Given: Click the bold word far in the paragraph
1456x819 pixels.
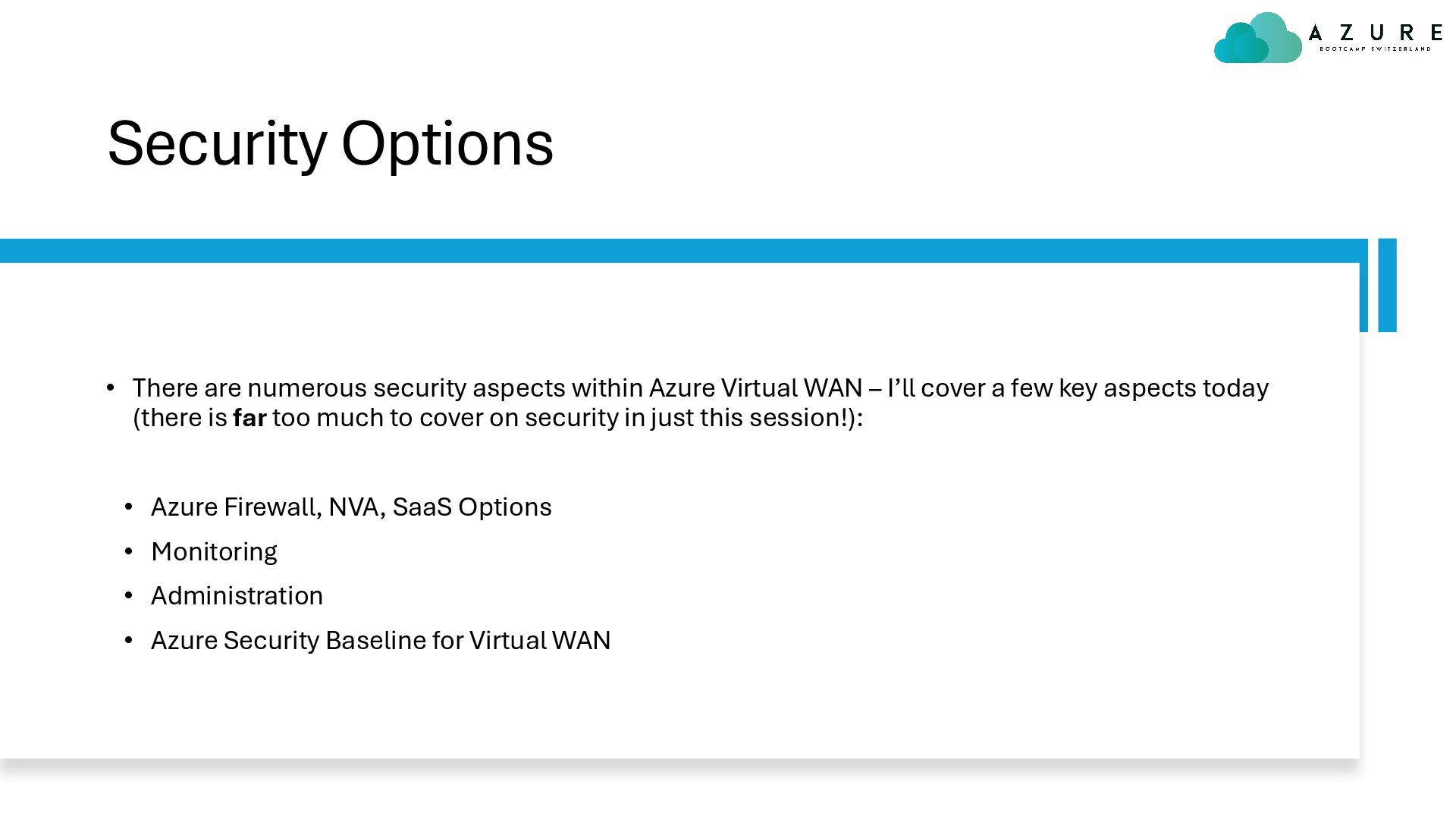Looking at the screenshot, I should 249,418.
